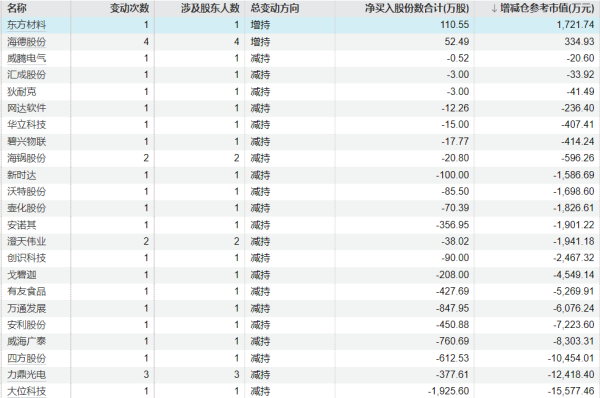
Task: Select the -596.26 market value cell
Action: (x=578, y=158)
